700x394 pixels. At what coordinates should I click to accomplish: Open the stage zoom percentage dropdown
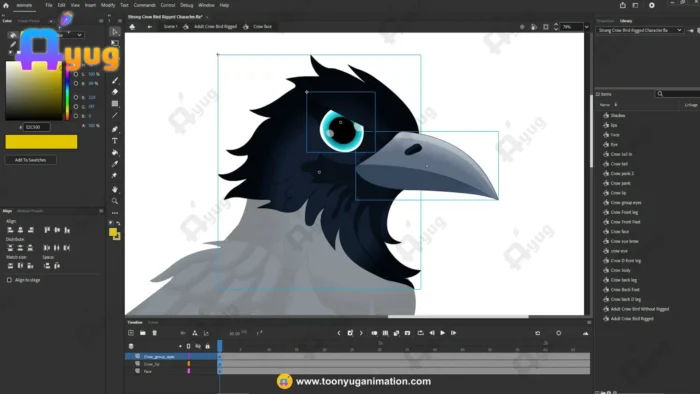click(x=587, y=27)
